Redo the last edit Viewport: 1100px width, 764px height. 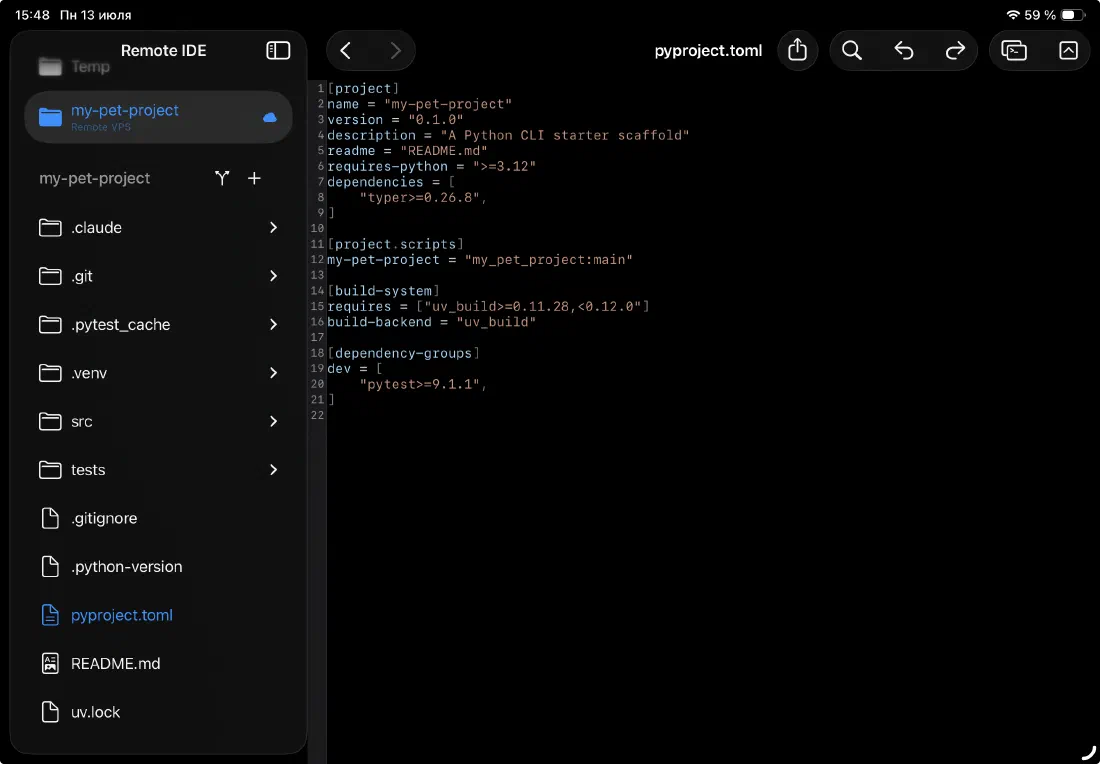click(955, 51)
